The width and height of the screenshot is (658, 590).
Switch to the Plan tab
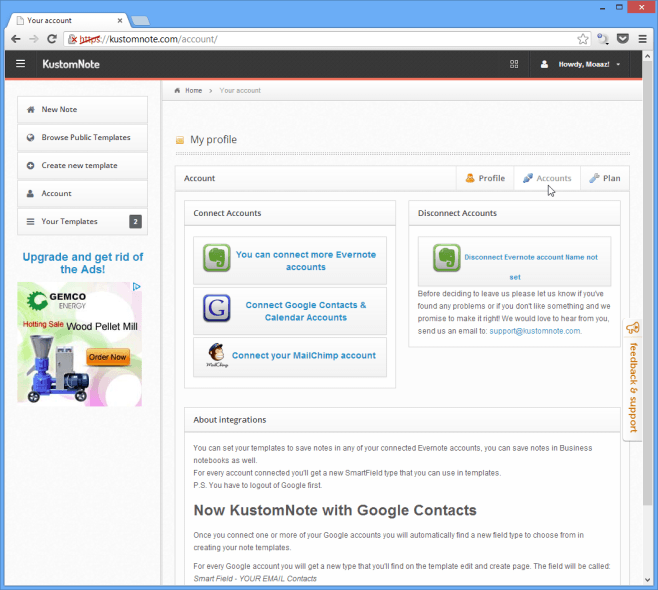click(x=604, y=178)
